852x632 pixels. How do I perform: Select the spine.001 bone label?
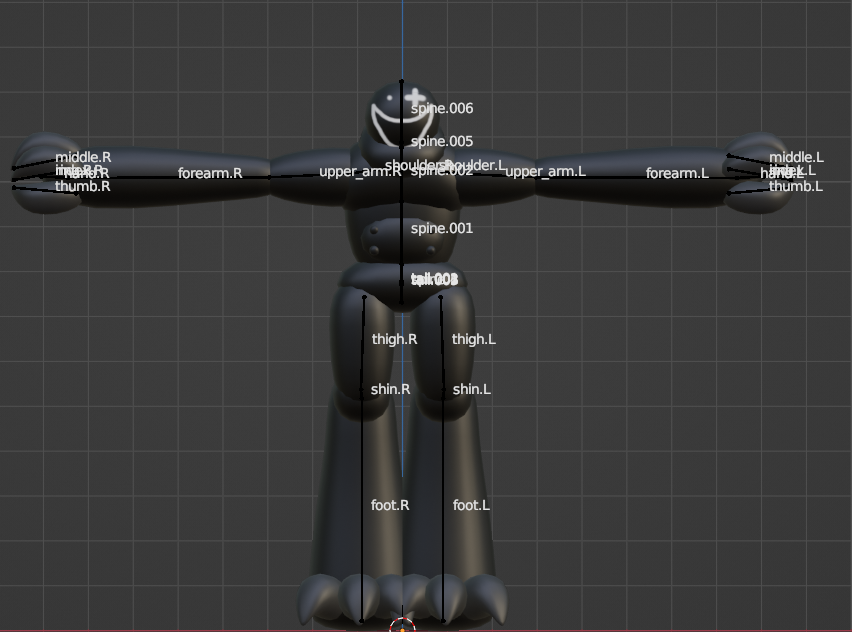(x=442, y=229)
